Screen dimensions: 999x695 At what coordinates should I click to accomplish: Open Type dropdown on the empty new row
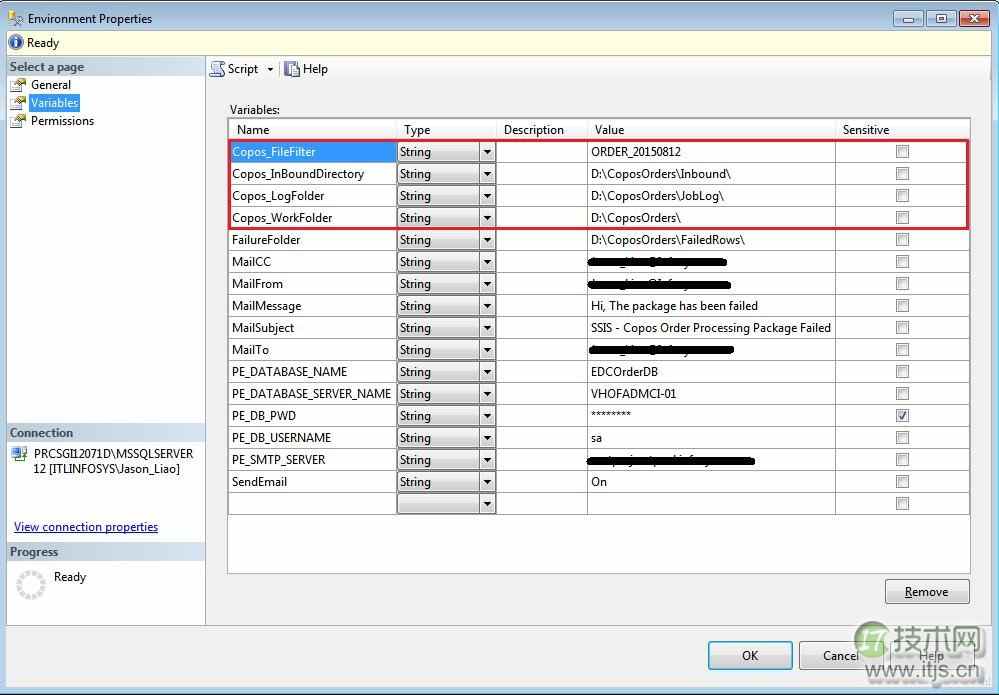[487, 503]
